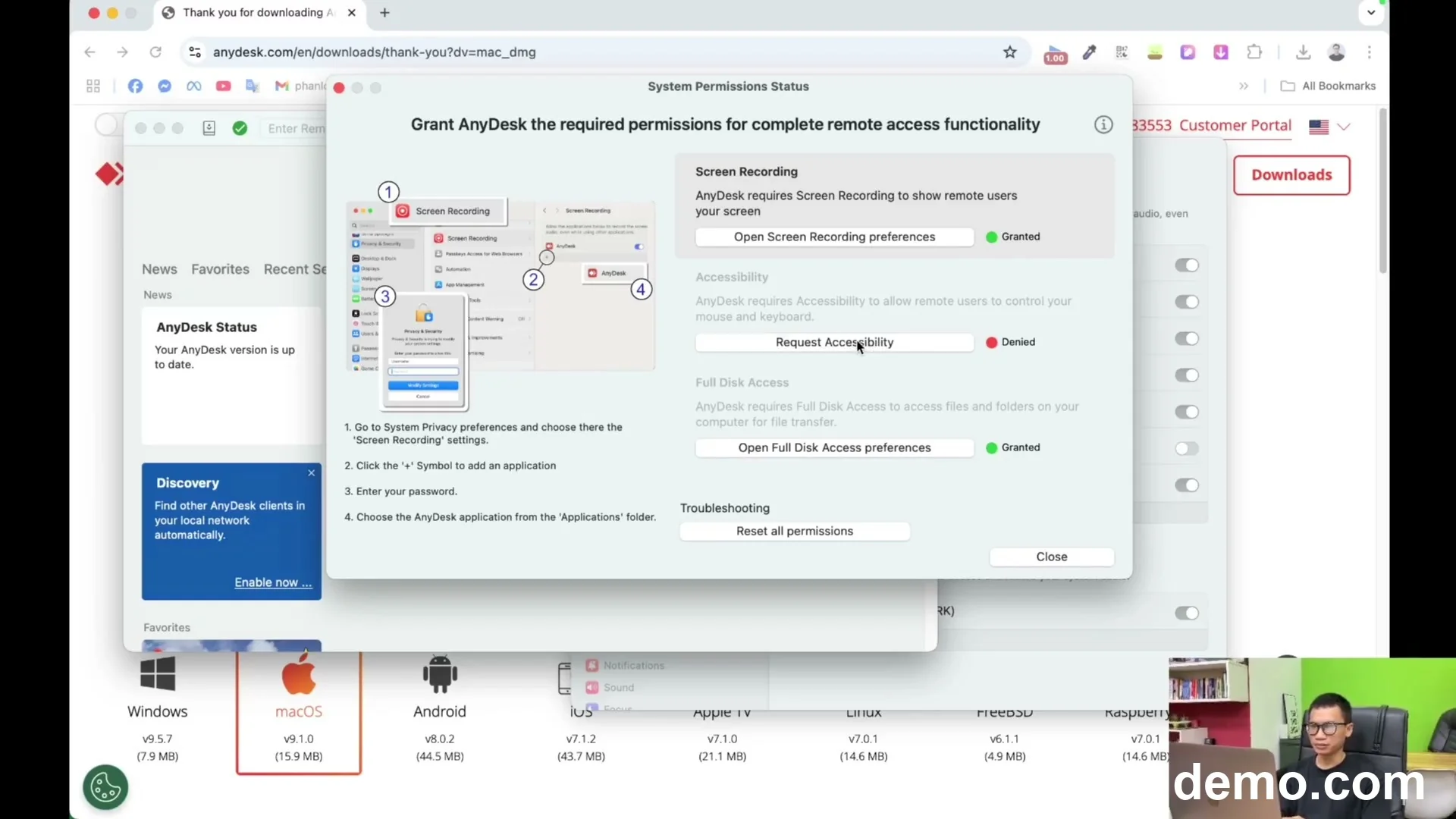Viewport: 1456px width, 819px height.
Task: Click the red 'Denied' Accessibility status
Action: tap(1010, 342)
